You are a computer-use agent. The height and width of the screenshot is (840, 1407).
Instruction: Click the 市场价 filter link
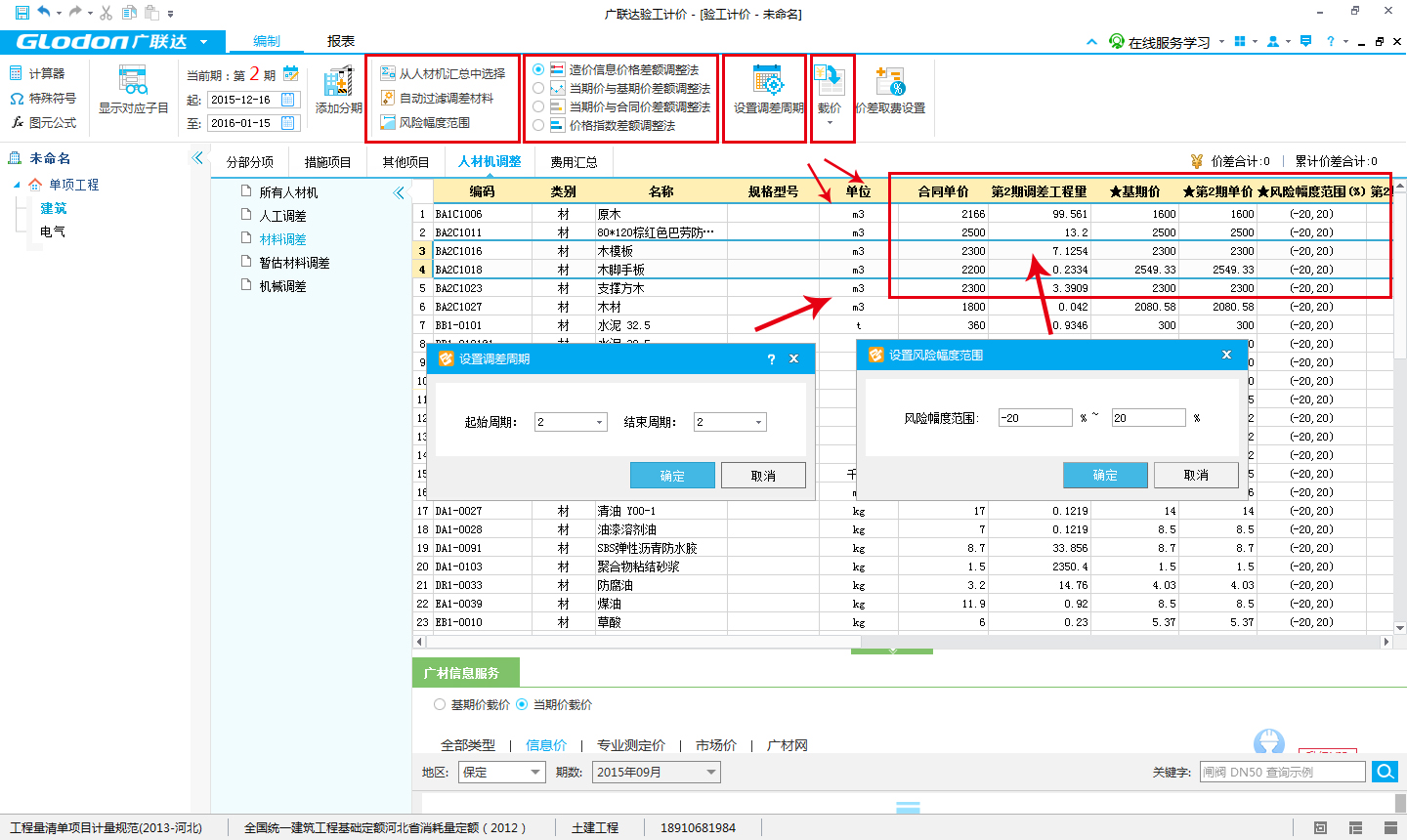pyautogui.click(x=716, y=745)
